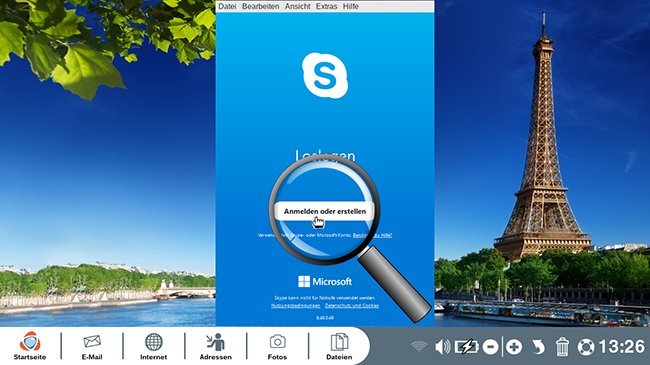The width and height of the screenshot is (650, 365).
Task: Open the Datei menu
Action: click(x=227, y=6)
